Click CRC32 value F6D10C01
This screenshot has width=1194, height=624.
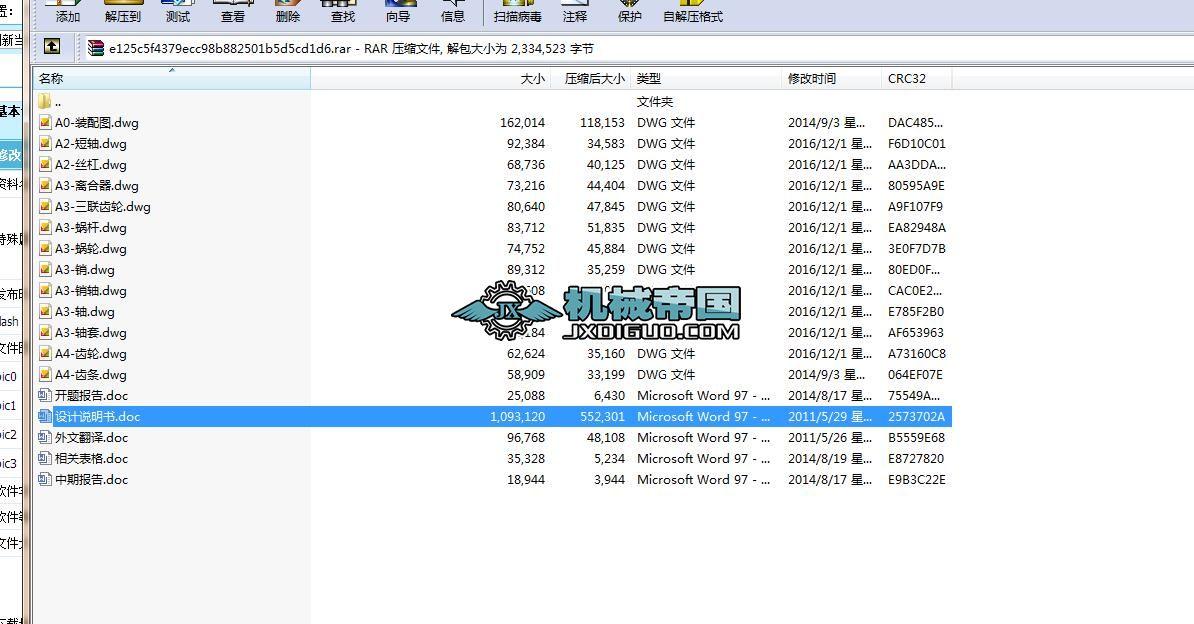pyautogui.click(x=917, y=143)
